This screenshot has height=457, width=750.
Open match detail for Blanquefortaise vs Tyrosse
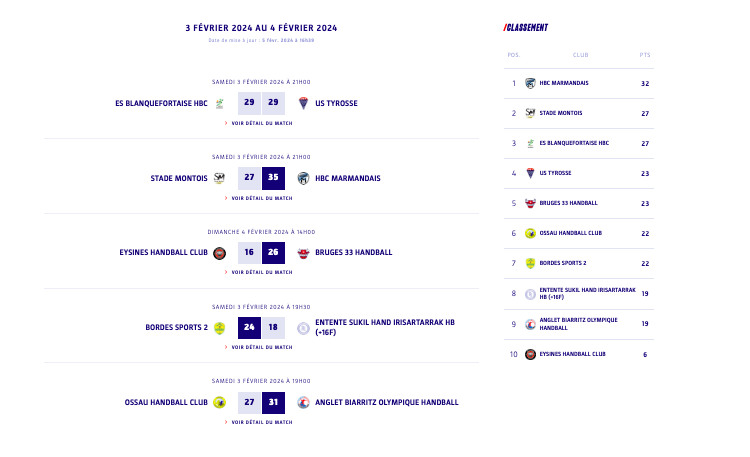tap(261, 123)
